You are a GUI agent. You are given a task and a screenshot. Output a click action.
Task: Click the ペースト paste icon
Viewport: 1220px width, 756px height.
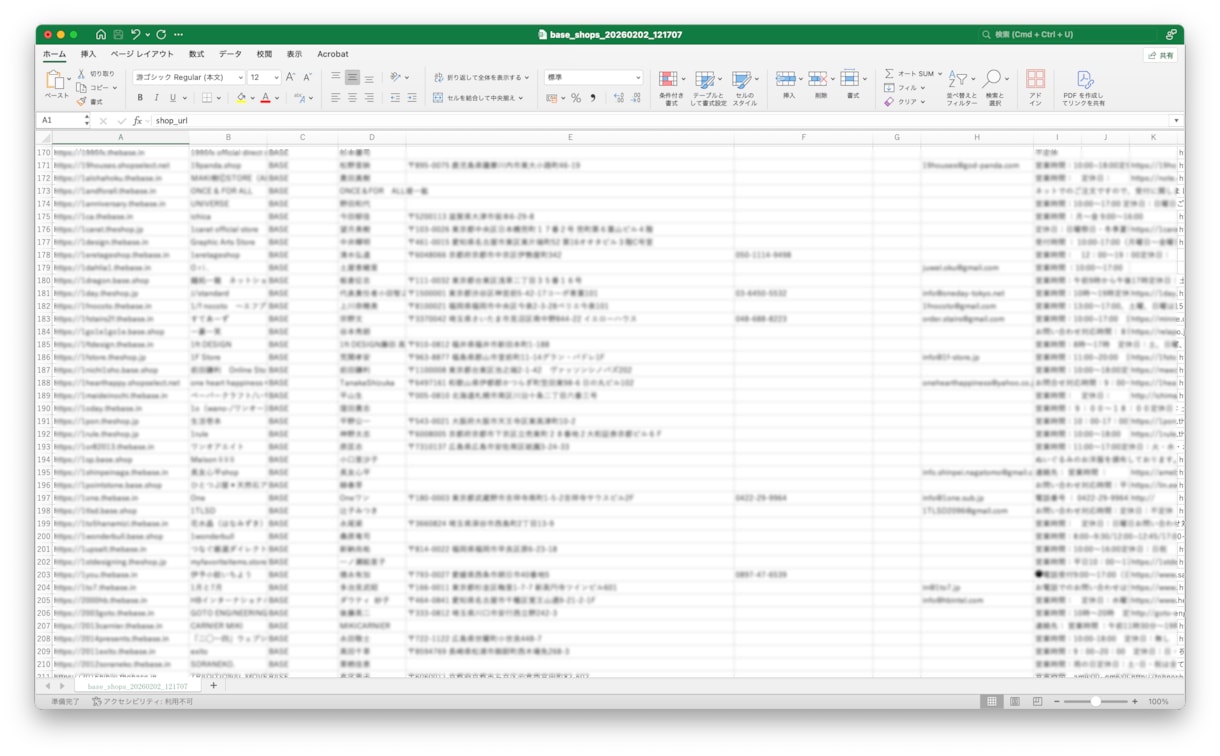point(54,80)
